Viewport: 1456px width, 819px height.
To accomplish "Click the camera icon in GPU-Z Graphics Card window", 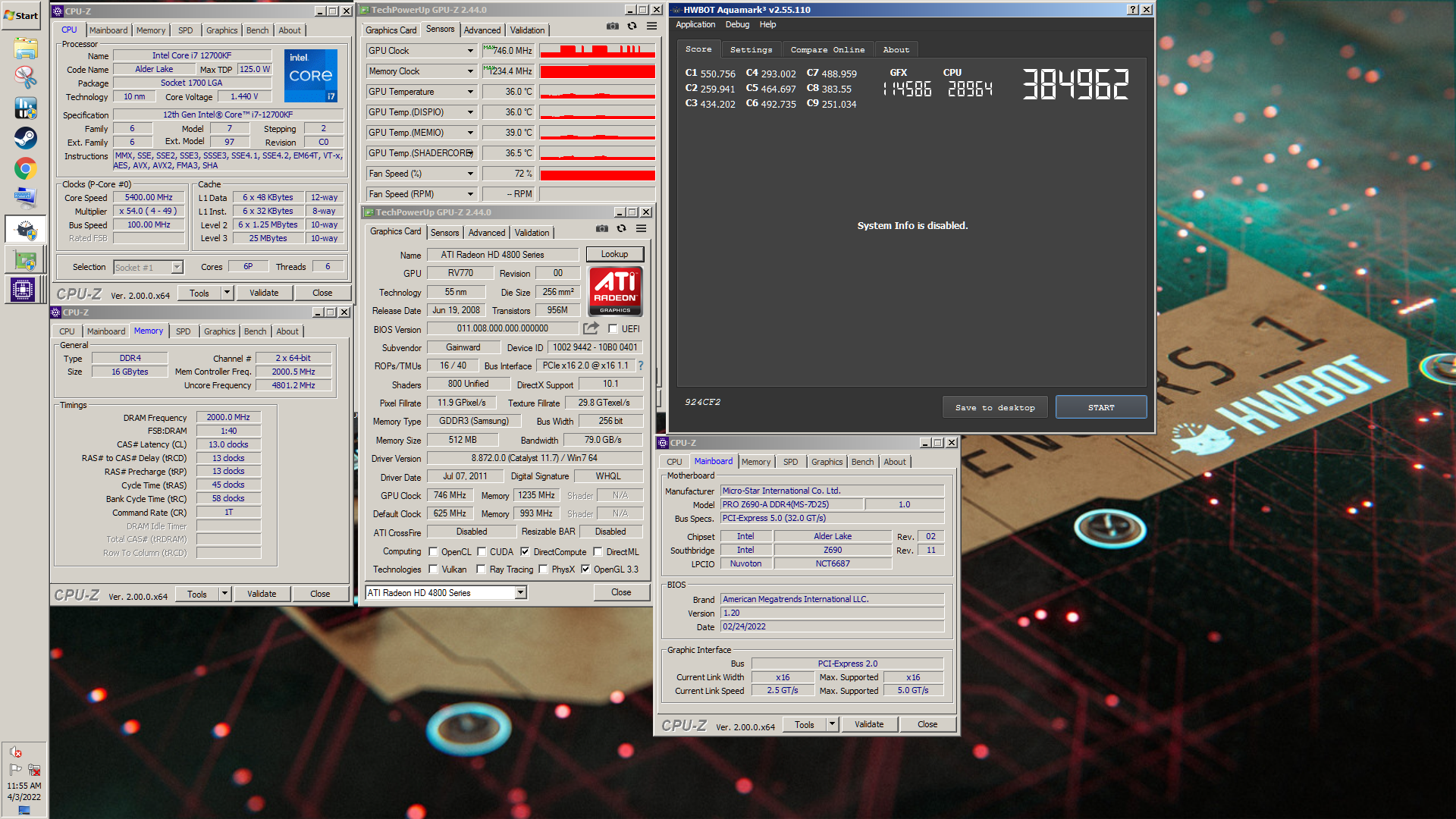I will 602,228.
